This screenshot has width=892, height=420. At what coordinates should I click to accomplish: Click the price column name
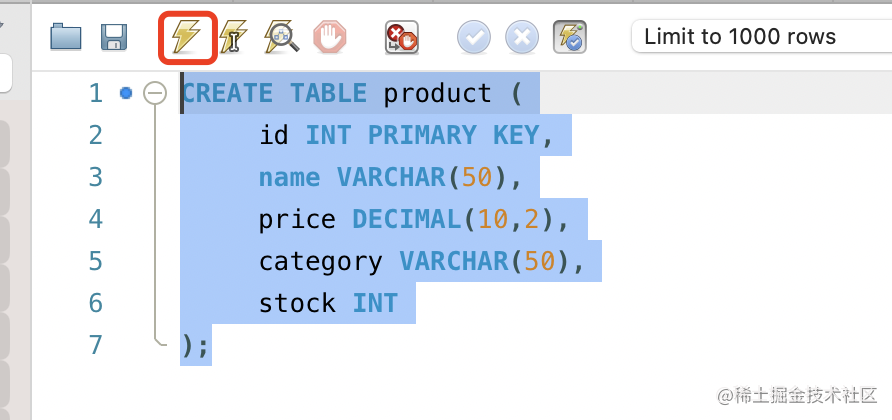[x=297, y=219]
